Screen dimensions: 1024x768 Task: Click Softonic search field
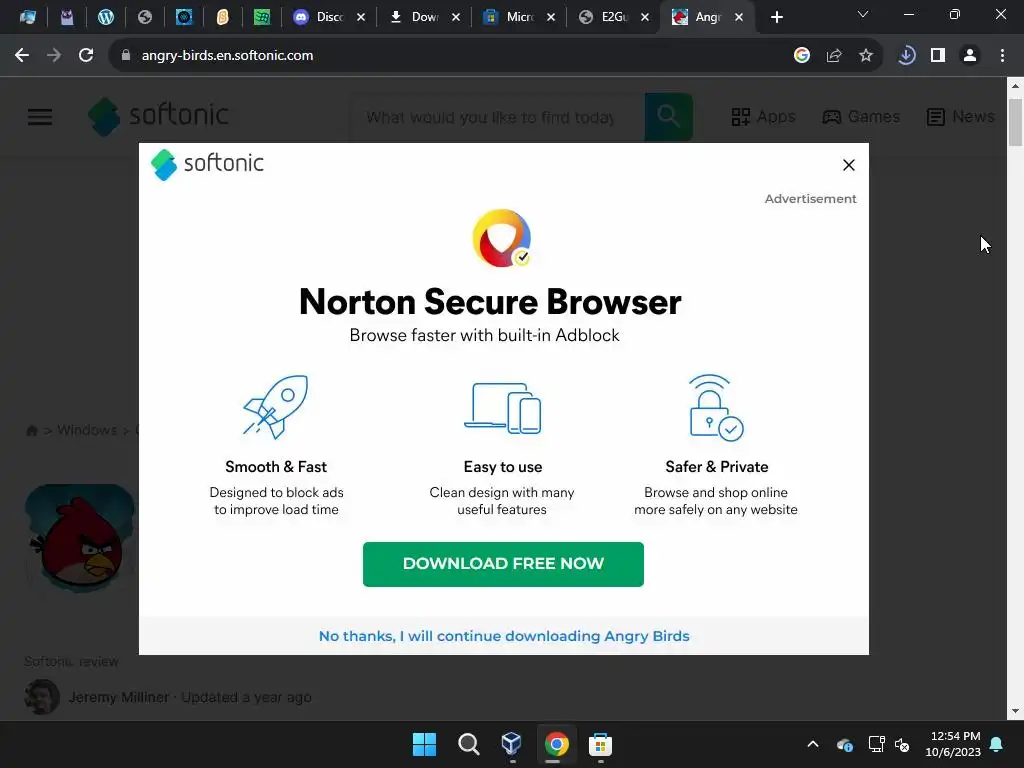pyautogui.click(x=496, y=118)
